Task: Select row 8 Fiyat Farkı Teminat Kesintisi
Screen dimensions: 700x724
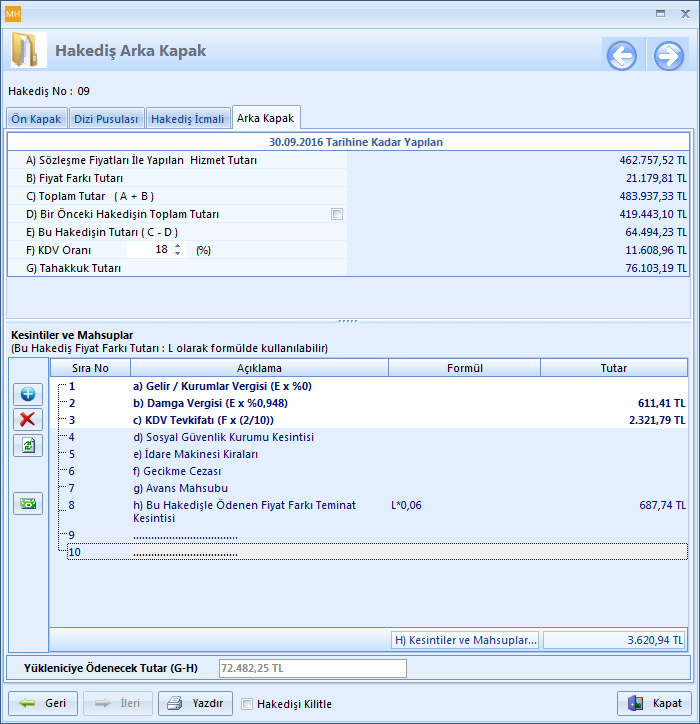Action: [x=244, y=506]
